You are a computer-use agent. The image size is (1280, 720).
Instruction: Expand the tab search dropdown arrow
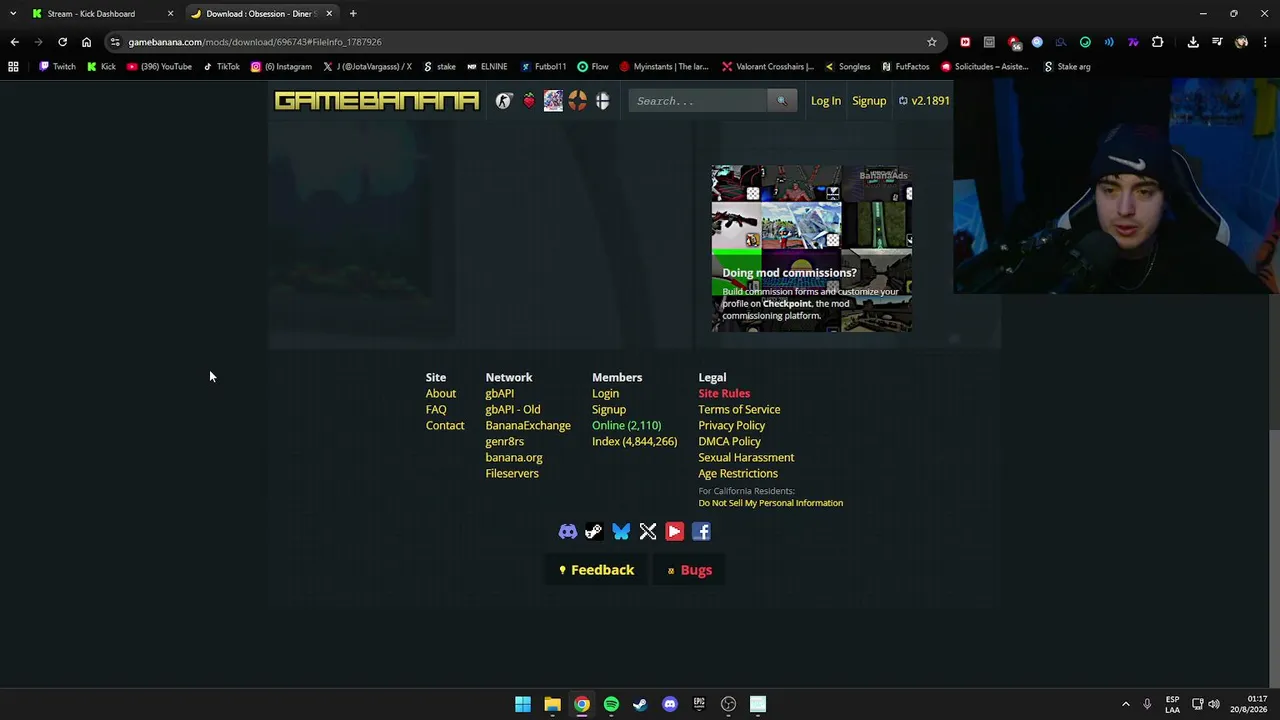click(x=13, y=14)
